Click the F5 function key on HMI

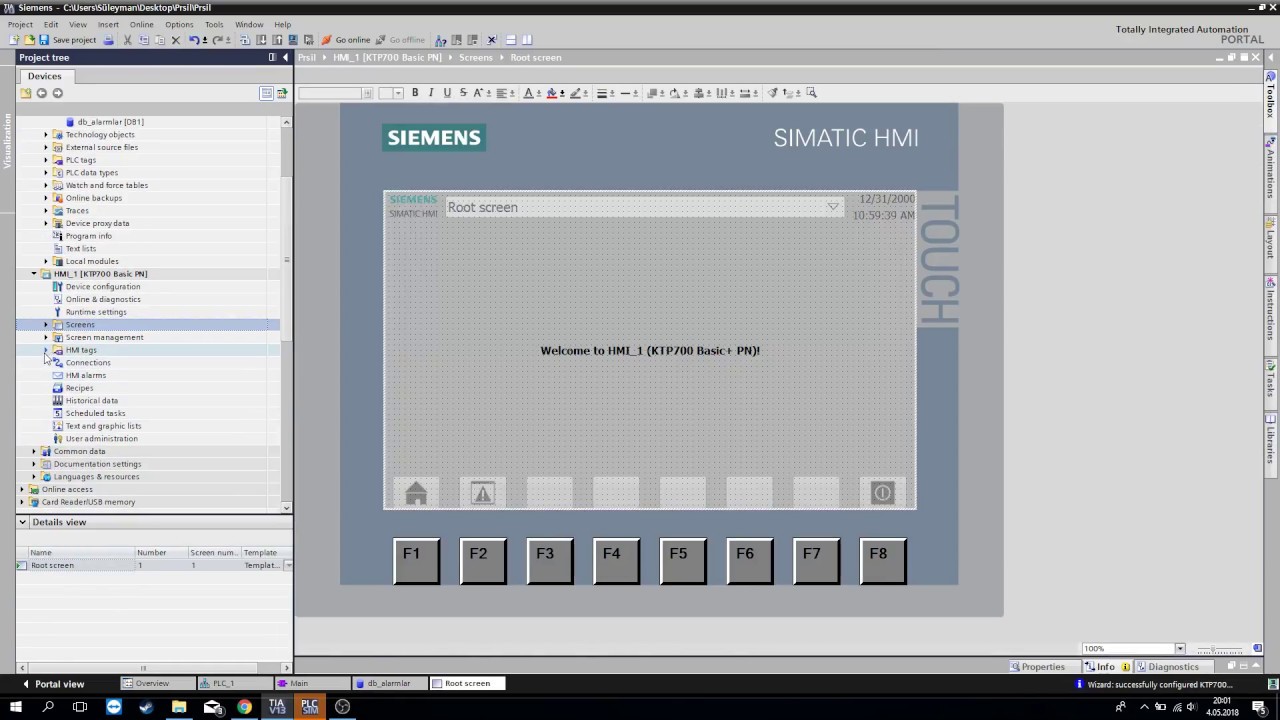pos(683,561)
